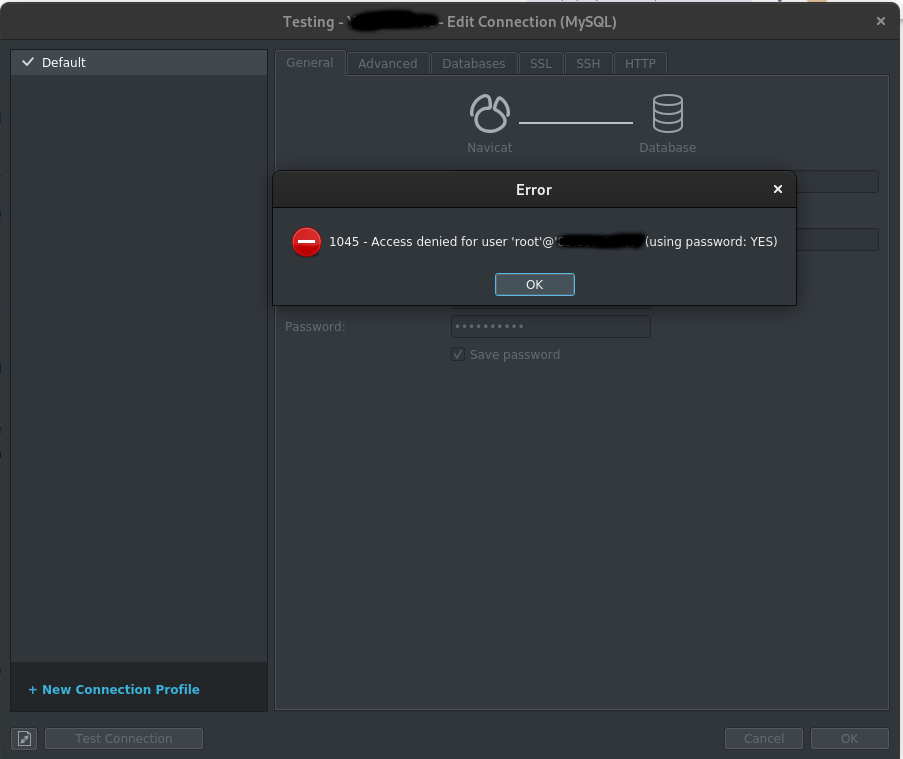The height and width of the screenshot is (759, 903).
Task: Click Cancel in the Edit Connection window
Action: [764, 738]
